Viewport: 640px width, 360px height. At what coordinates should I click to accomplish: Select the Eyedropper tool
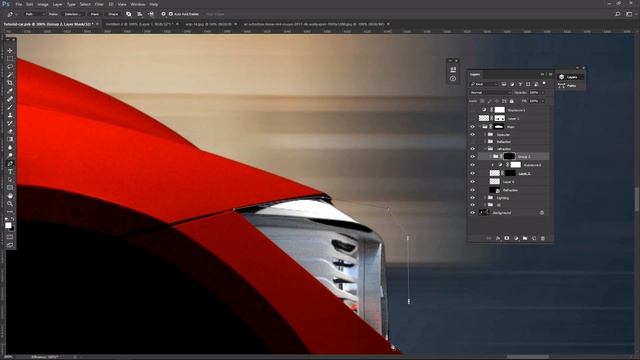10,91
